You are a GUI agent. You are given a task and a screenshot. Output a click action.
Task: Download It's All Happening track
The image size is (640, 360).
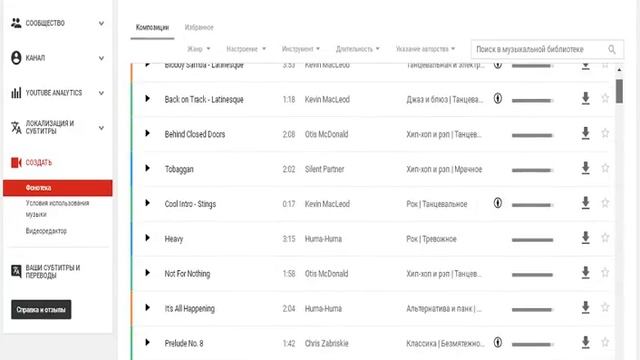pos(585,308)
